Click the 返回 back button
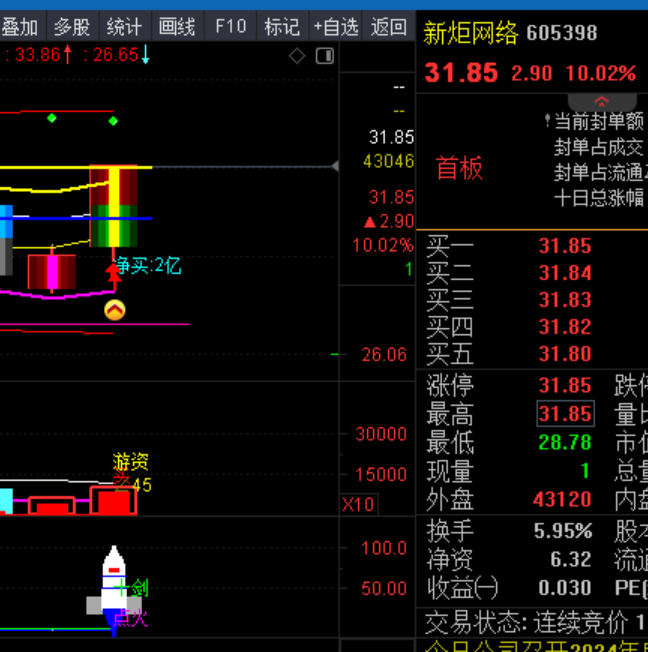The height and width of the screenshot is (652, 648). pyautogui.click(x=388, y=27)
